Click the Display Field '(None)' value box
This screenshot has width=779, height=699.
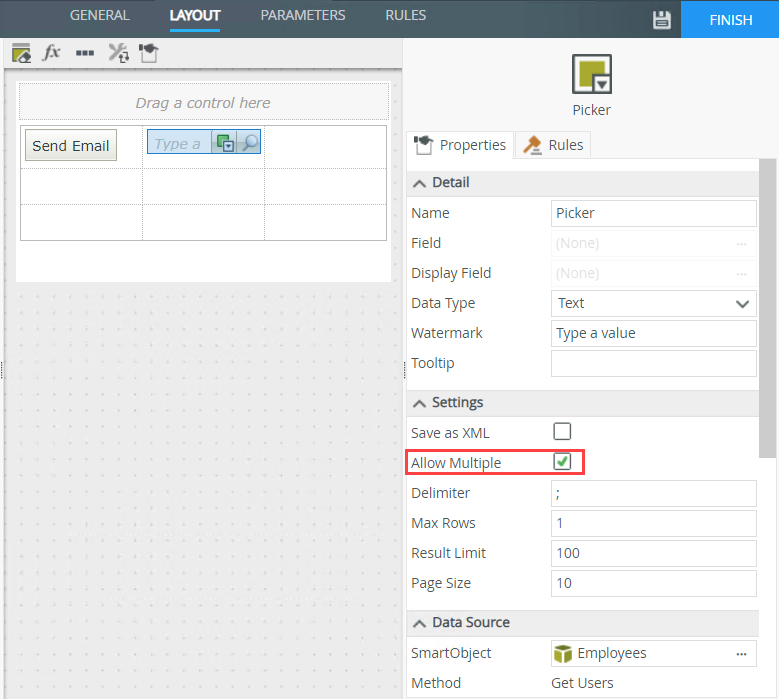tap(653, 274)
